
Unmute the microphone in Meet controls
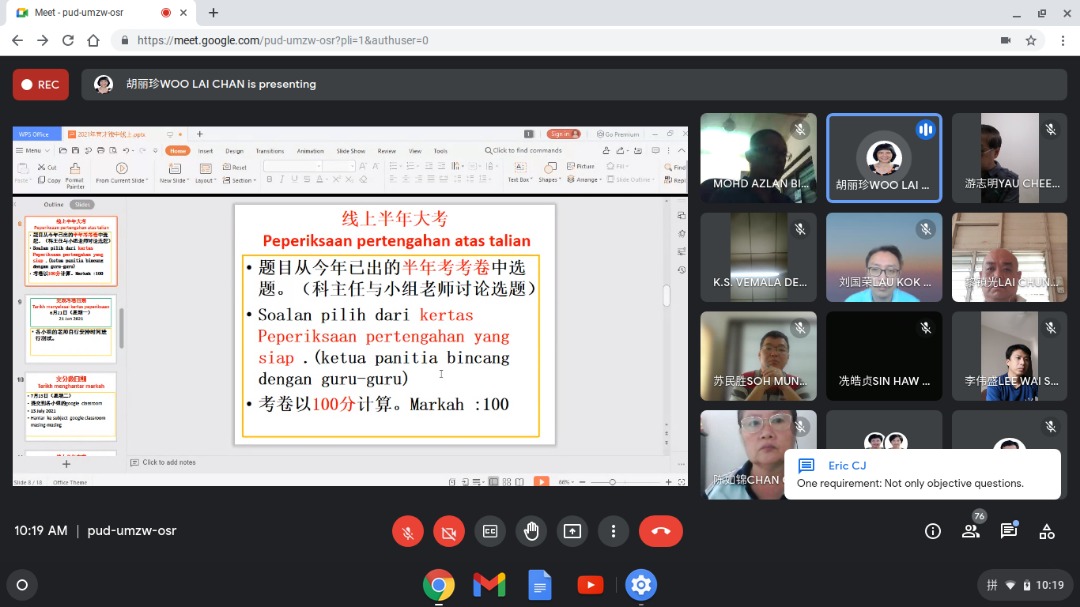pos(407,531)
